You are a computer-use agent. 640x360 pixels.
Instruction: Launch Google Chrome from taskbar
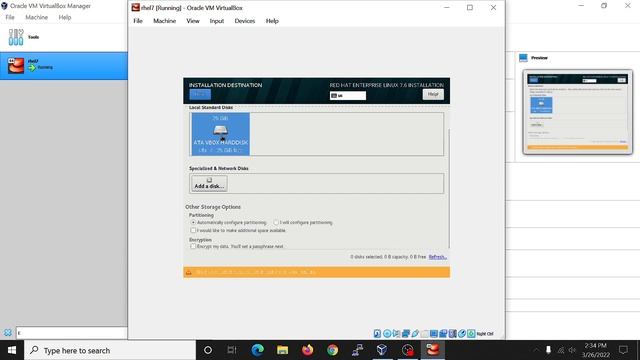tap(332, 350)
